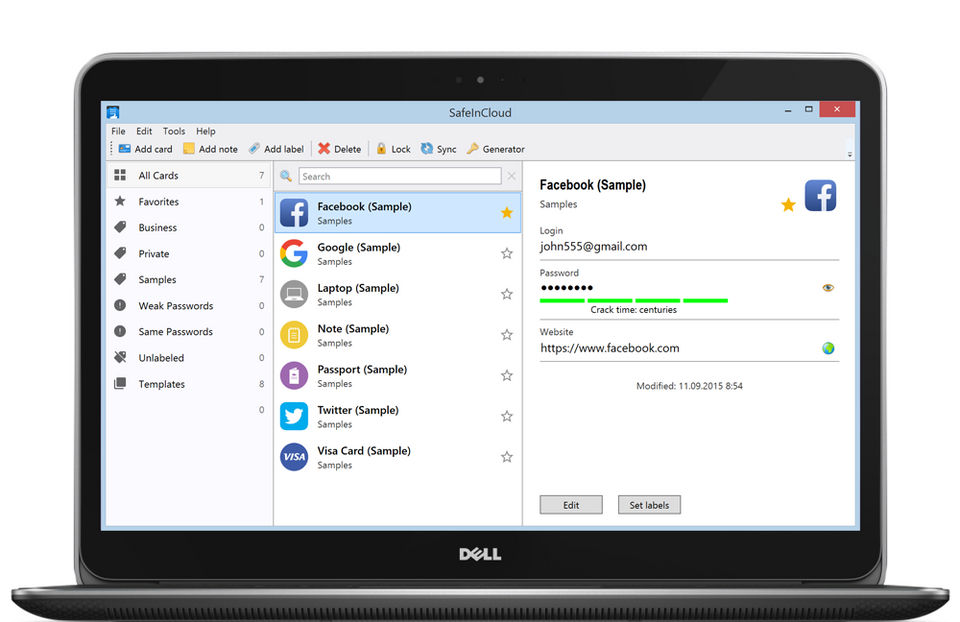Select the Templates sidebar row
This screenshot has width=960, height=622.
189,384
